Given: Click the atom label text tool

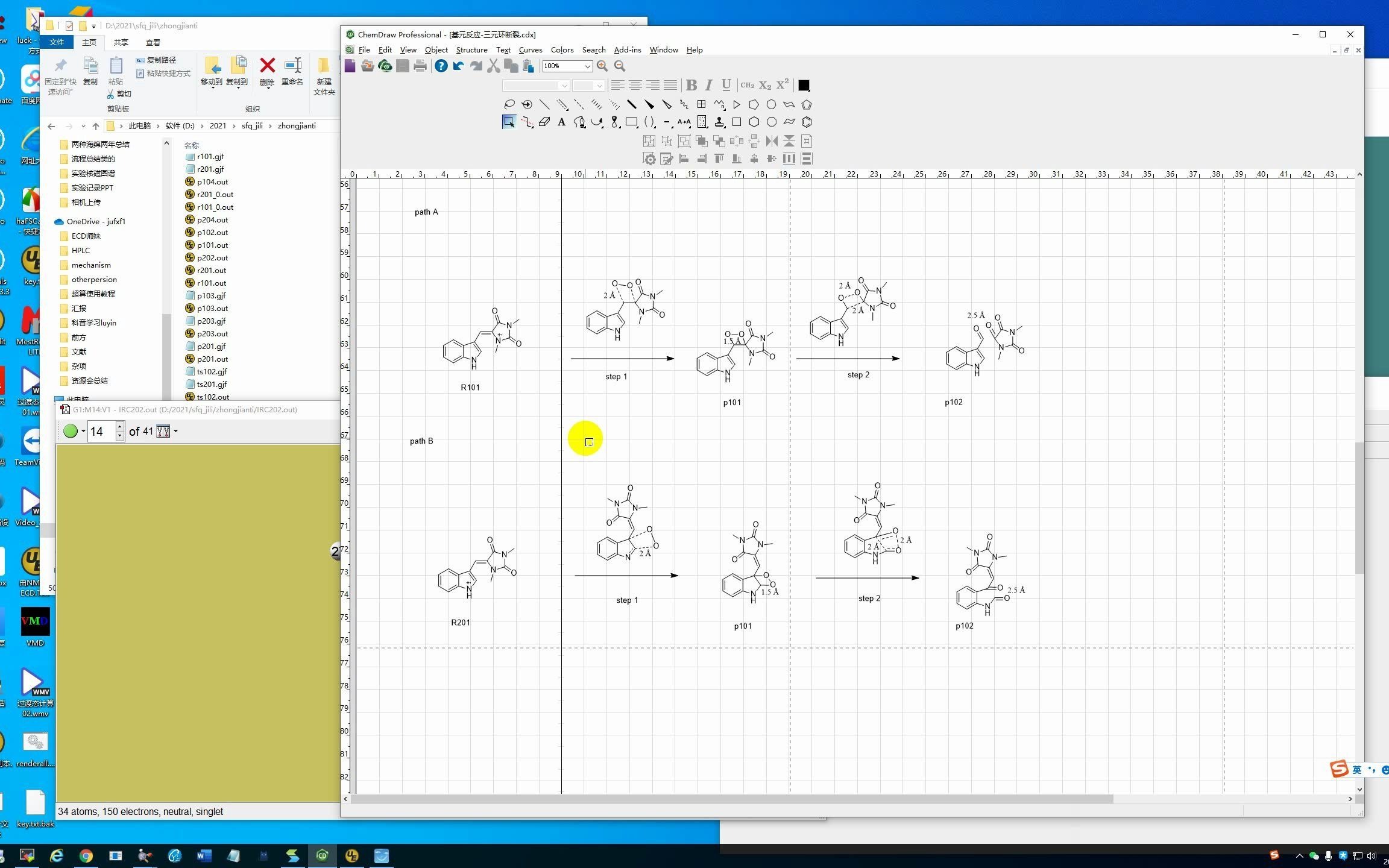Looking at the screenshot, I should (560, 121).
